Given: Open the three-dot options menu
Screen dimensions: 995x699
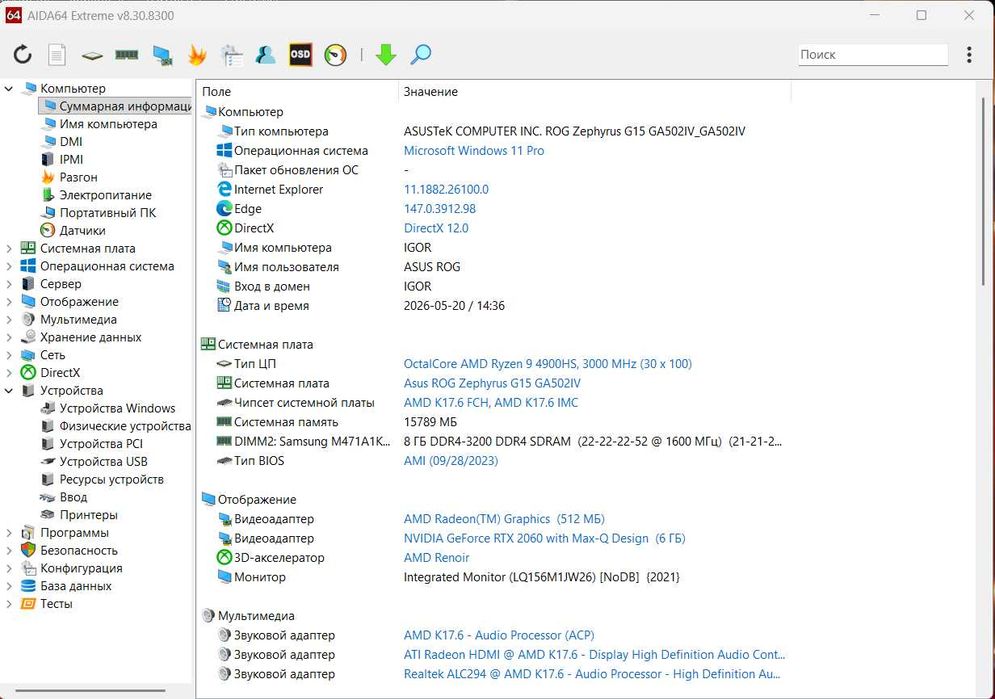Looking at the screenshot, I should pyautogui.click(x=969, y=55).
